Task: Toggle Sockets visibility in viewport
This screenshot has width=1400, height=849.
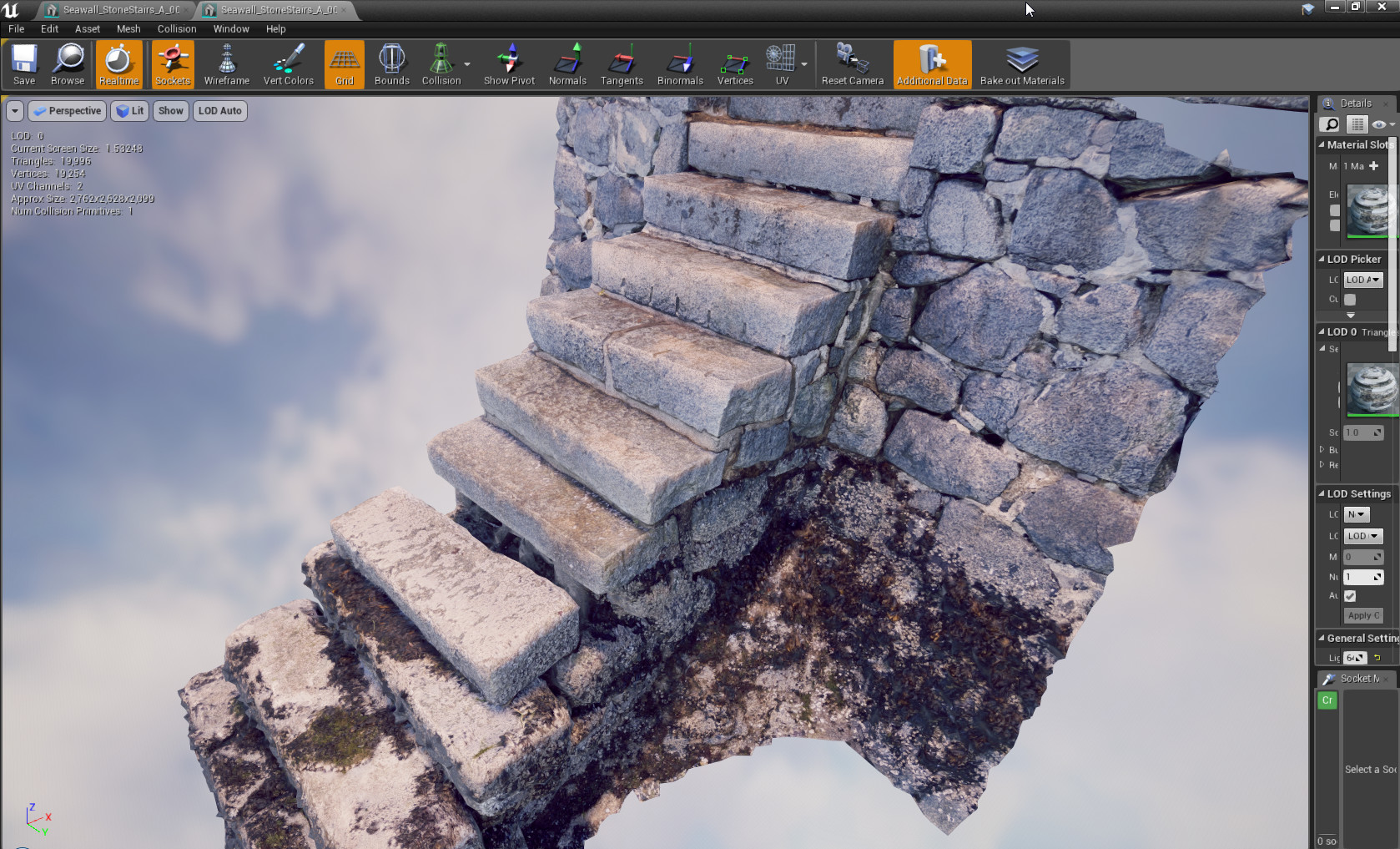Action: [172, 64]
